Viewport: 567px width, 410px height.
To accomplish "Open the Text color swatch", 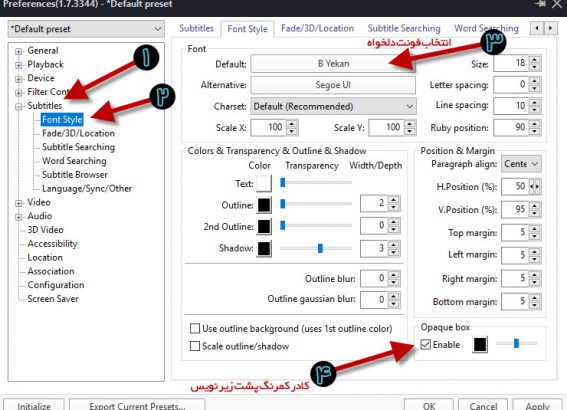I will point(264,184).
